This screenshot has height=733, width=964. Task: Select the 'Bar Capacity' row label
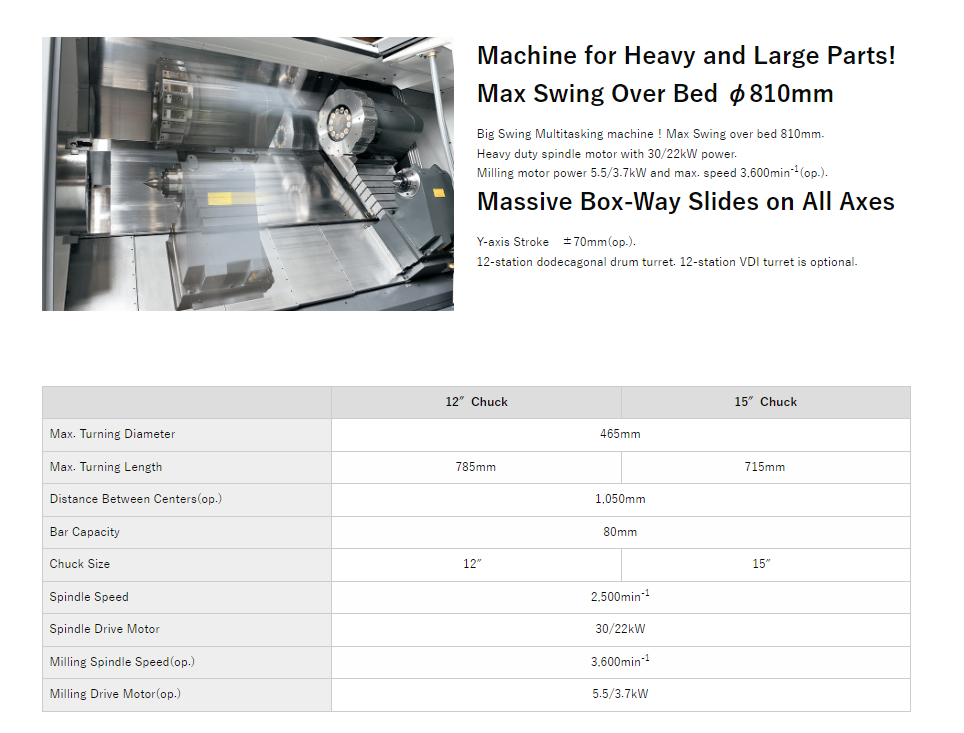pyautogui.click(x=85, y=532)
